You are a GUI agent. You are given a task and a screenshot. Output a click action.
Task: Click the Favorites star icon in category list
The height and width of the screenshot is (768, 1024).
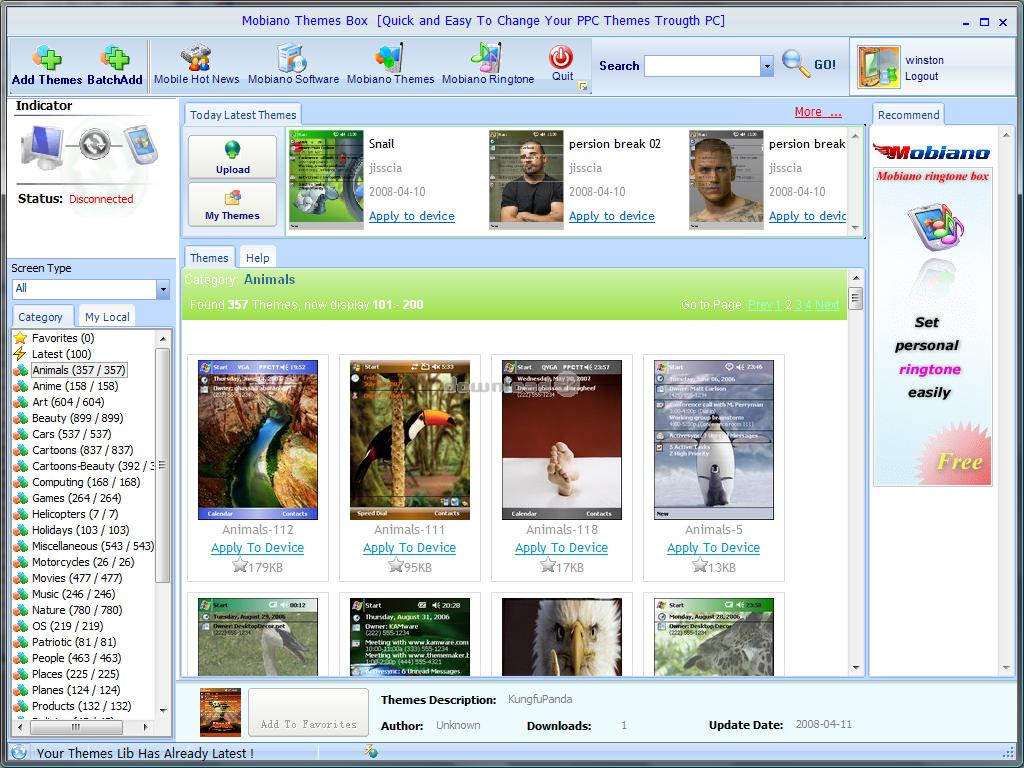pyautogui.click(x=20, y=338)
